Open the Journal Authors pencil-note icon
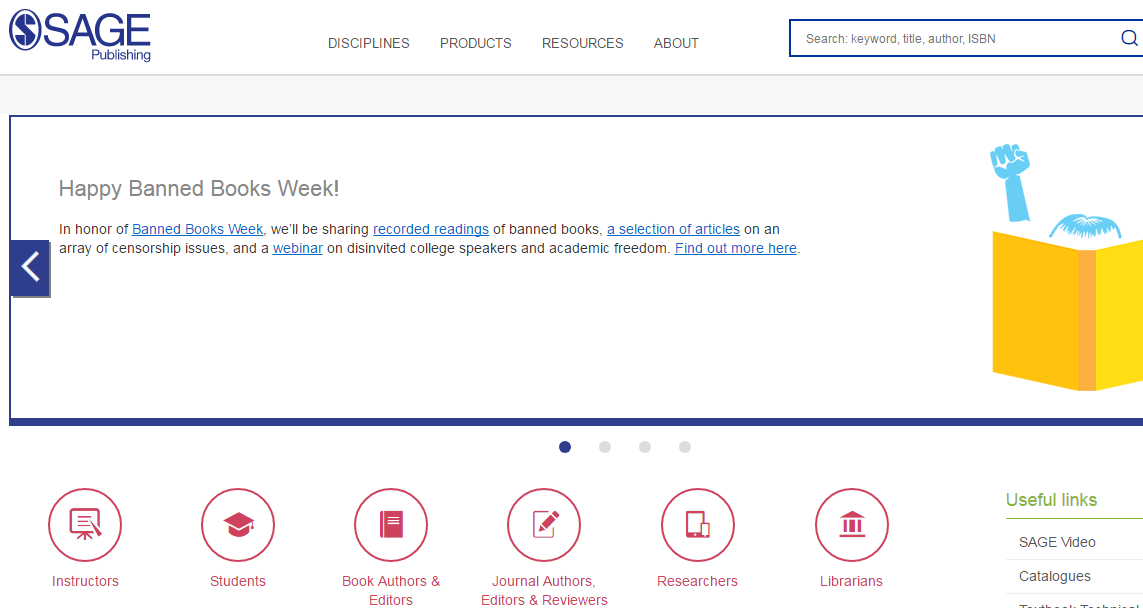Screen dimensions: 1143x608 [x=544, y=525]
